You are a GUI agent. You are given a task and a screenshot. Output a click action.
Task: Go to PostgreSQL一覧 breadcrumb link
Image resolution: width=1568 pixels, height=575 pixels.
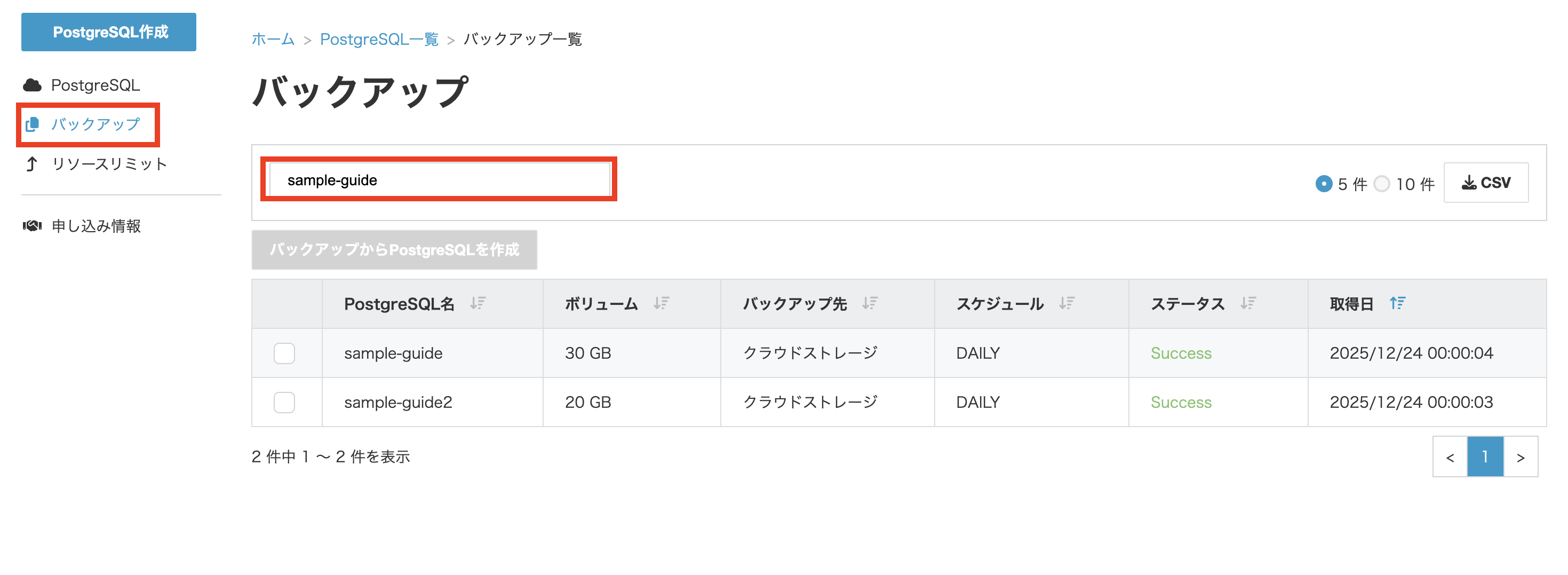point(379,40)
